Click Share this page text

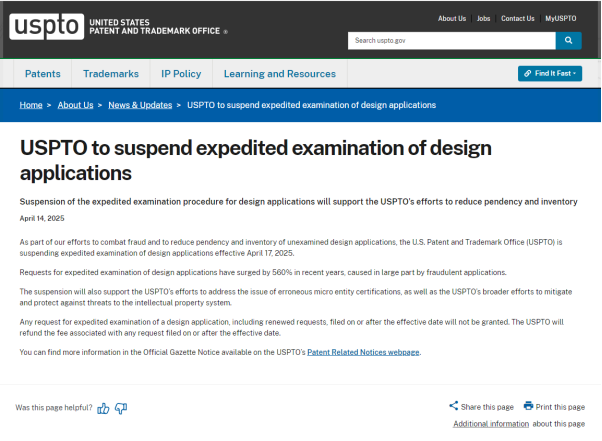487,407
